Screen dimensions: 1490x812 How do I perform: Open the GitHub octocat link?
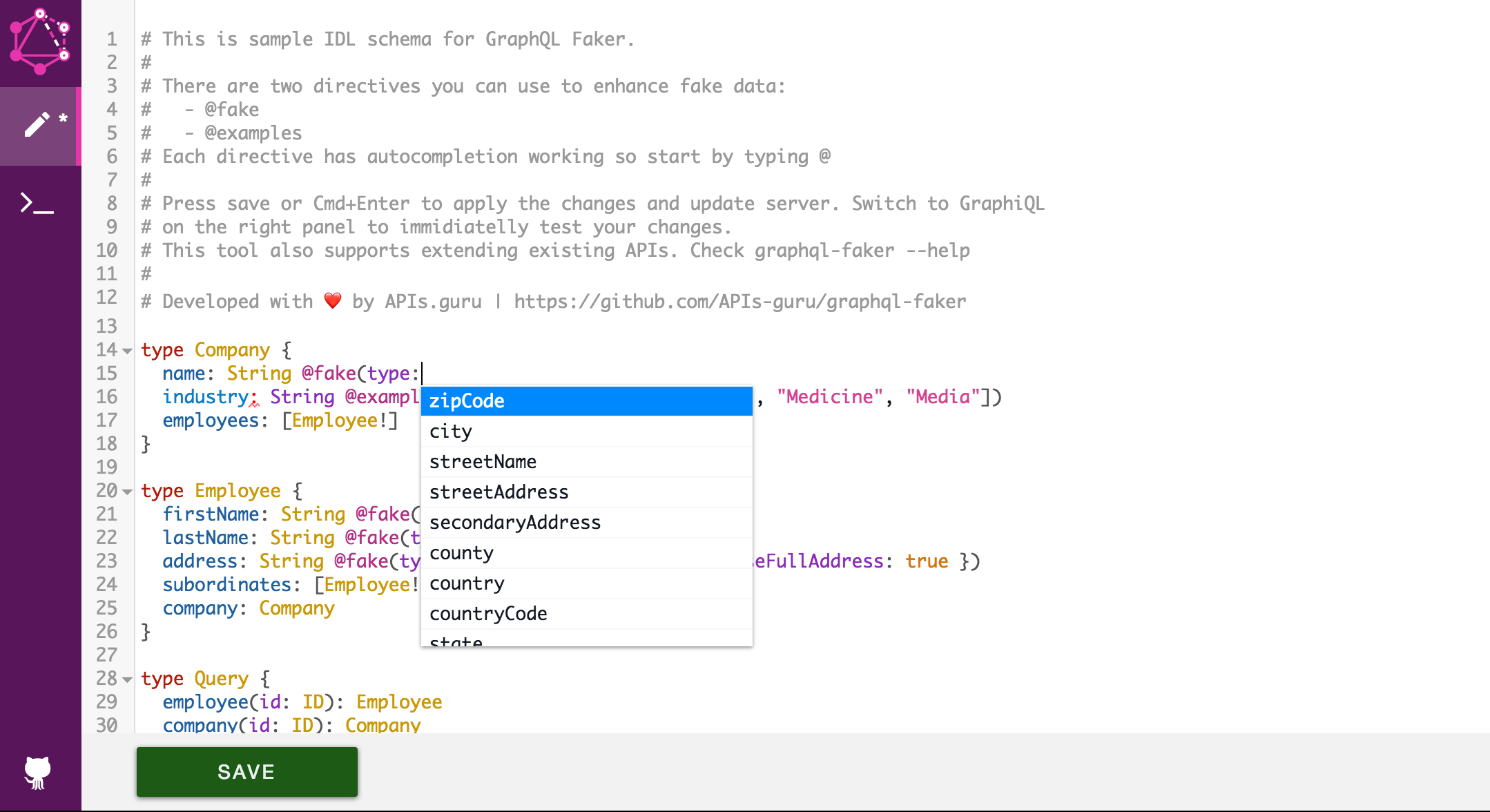pos(38,772)
